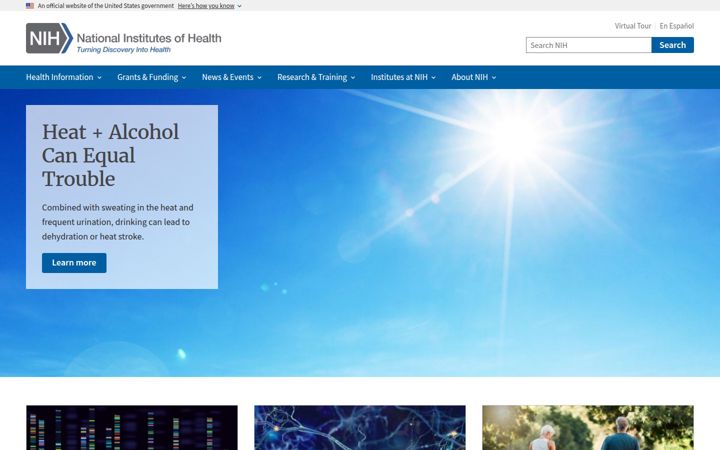Open the older couple outdoors thumbnail
This screenshot has height=450, width=720.
coord(588,428)
